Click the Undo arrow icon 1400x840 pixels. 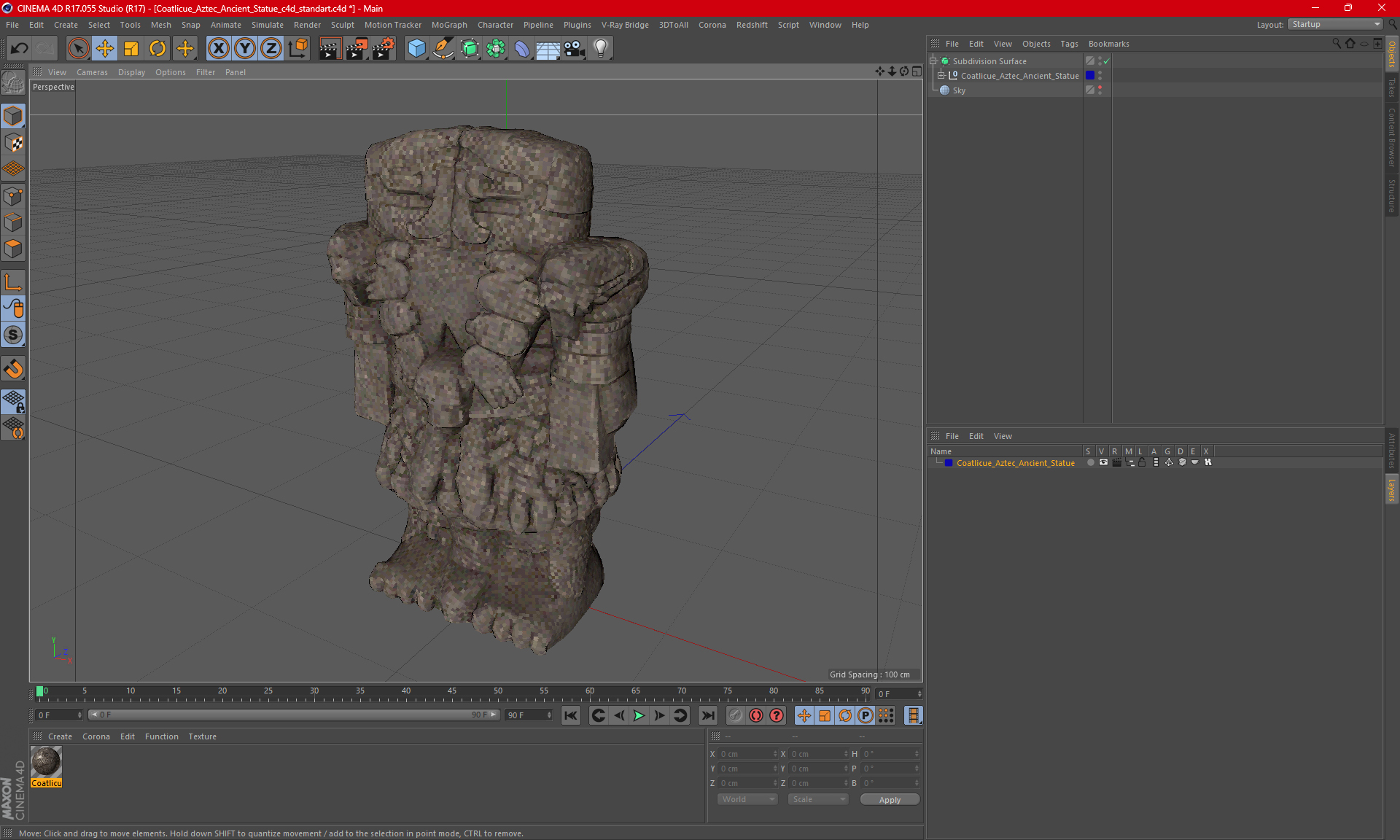(x=19, y=49)
